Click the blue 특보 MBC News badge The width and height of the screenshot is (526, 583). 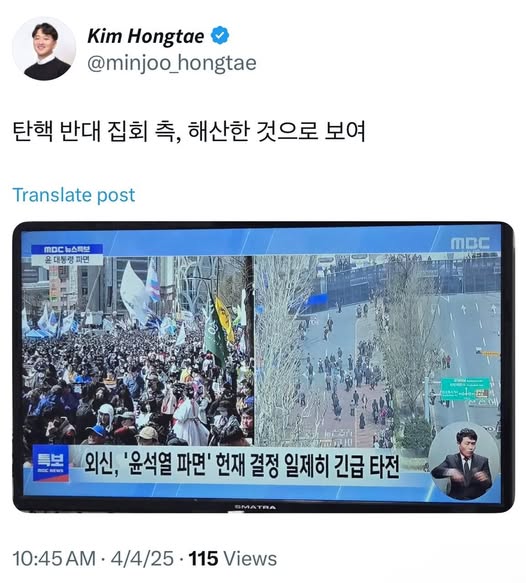[x=51, y=463]
